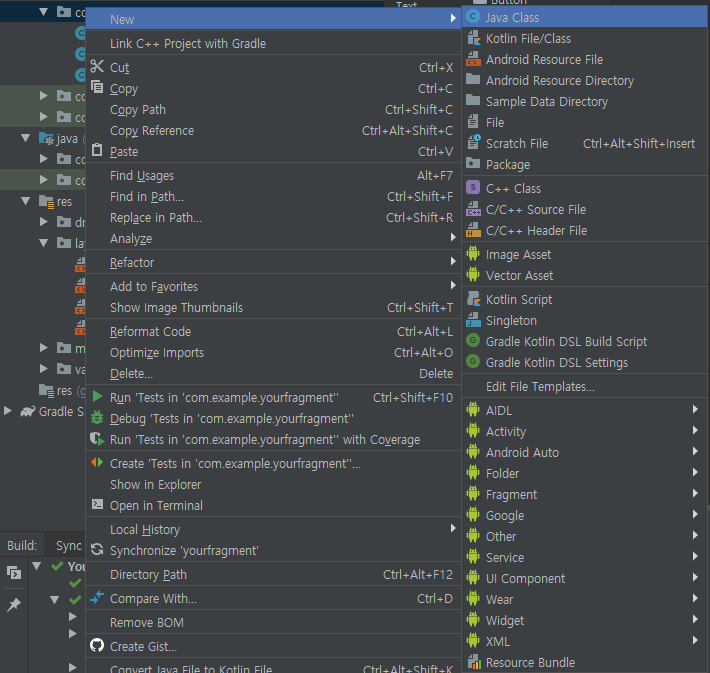The image size is (710, 673).
Task: Collapse the res folder tree node
Action: [26, 201]
